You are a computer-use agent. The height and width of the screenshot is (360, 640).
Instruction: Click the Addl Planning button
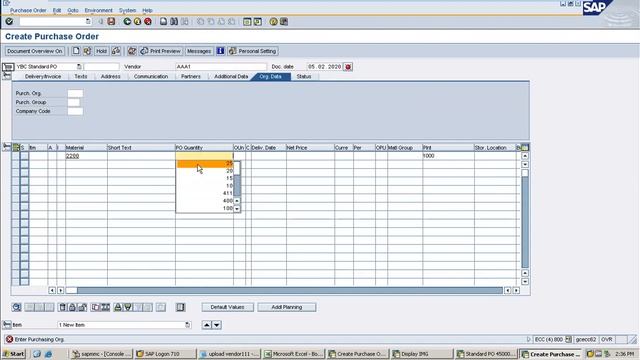[287, 307]
